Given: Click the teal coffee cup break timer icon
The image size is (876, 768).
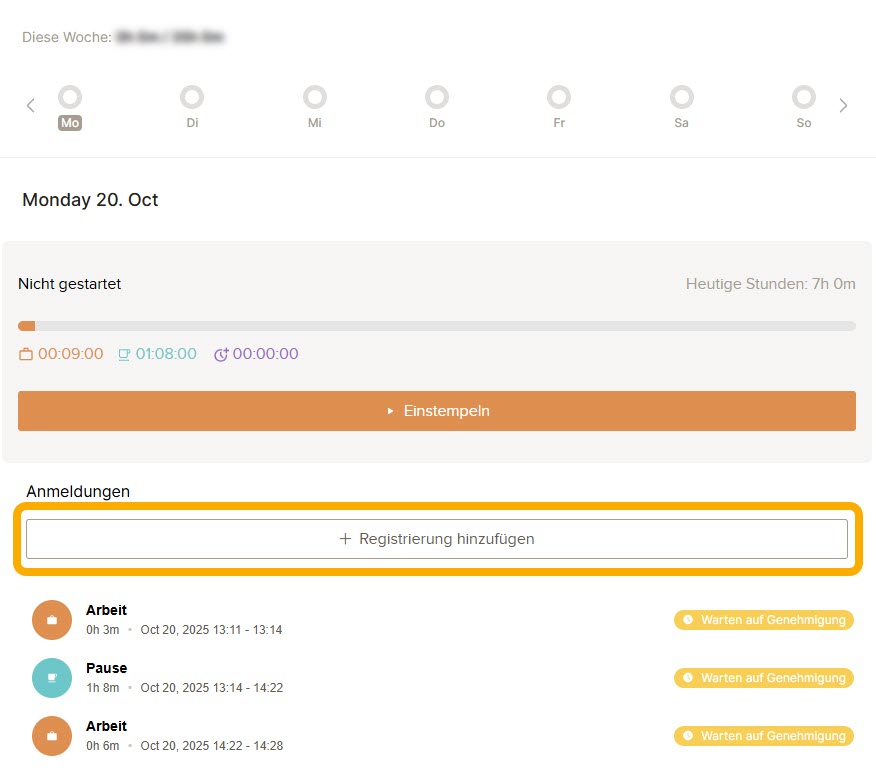Looking at the screenshot, I should [124, 354].
